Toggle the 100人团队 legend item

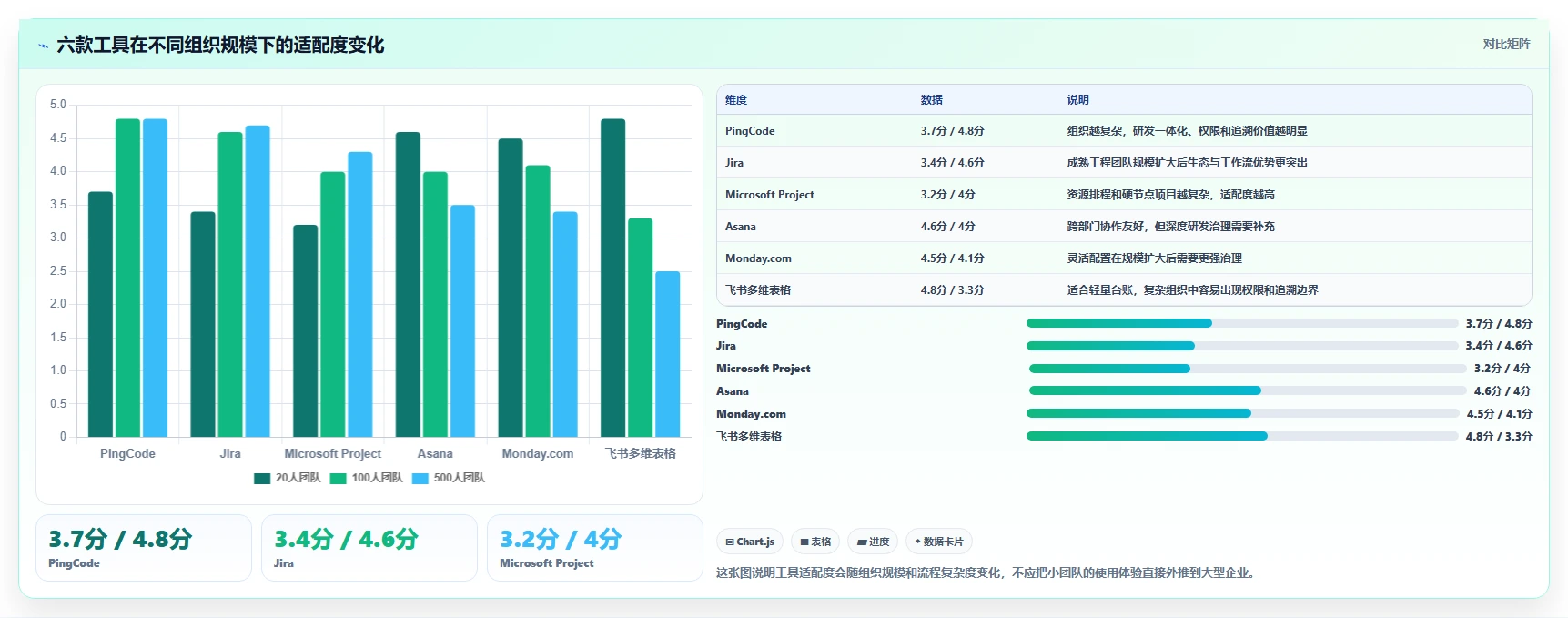(367, 478)
